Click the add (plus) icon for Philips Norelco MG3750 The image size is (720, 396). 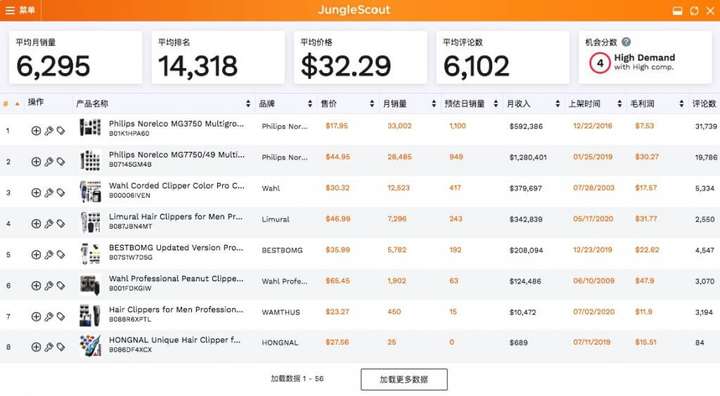(36, 131)
